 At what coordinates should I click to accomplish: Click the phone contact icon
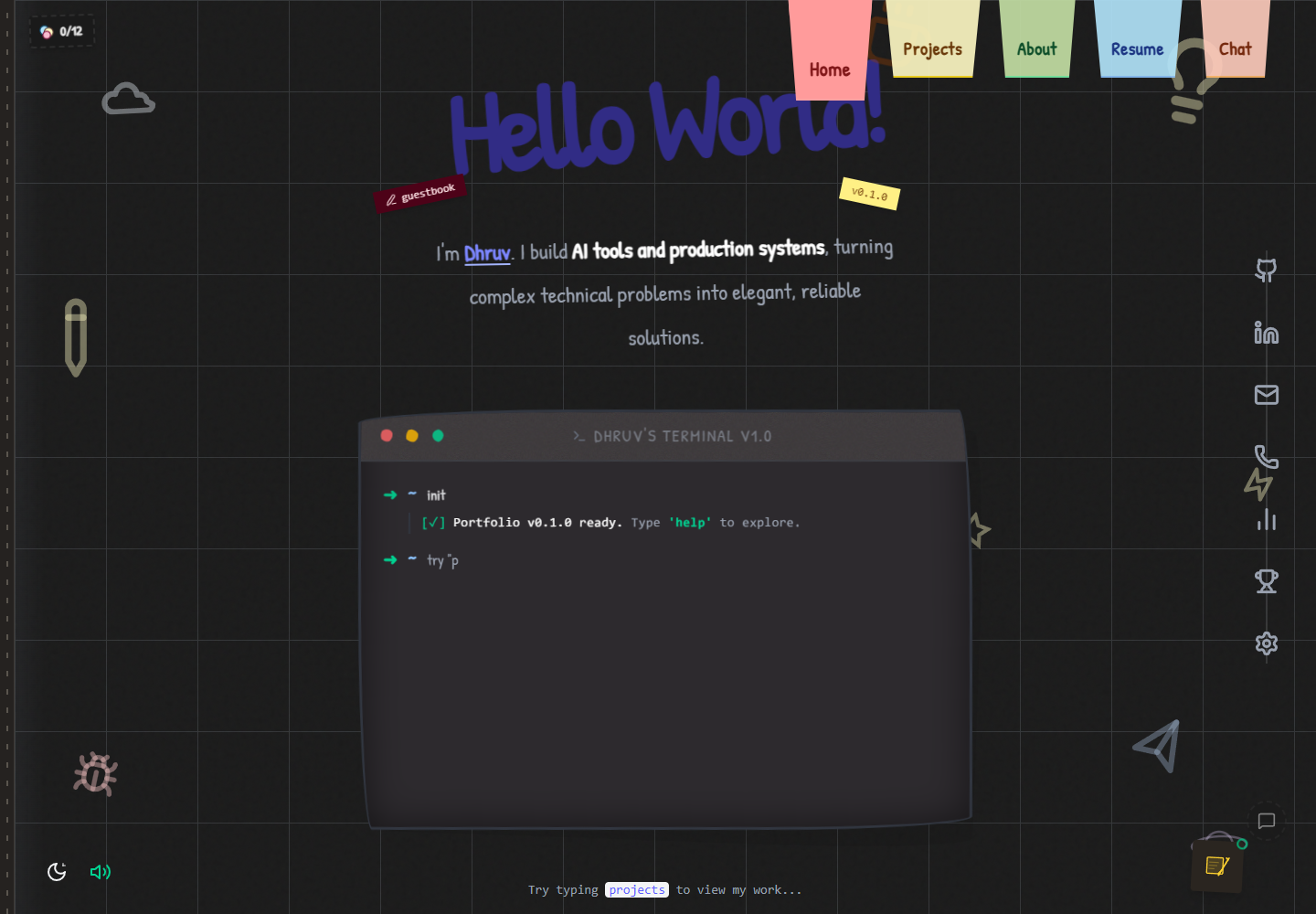point(1266,457)
